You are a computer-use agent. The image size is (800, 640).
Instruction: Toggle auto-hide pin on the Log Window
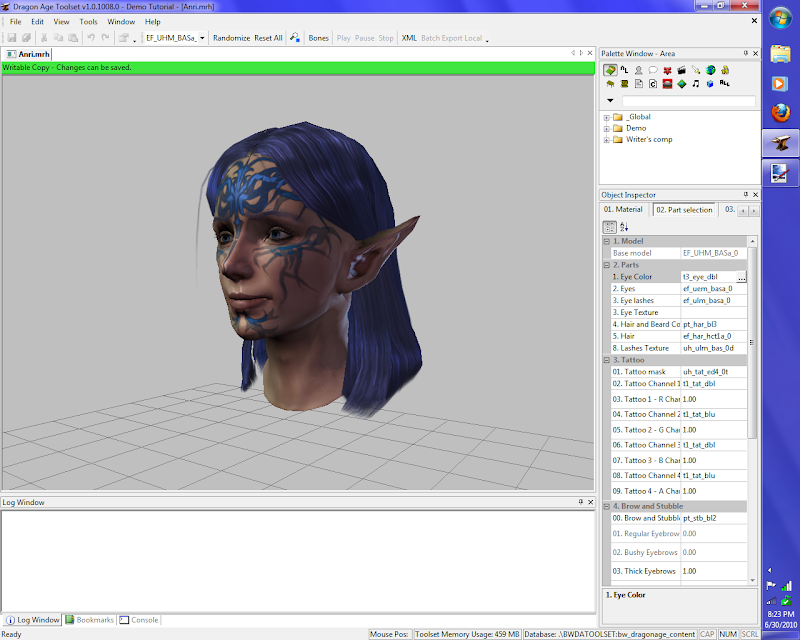(581, 502)
